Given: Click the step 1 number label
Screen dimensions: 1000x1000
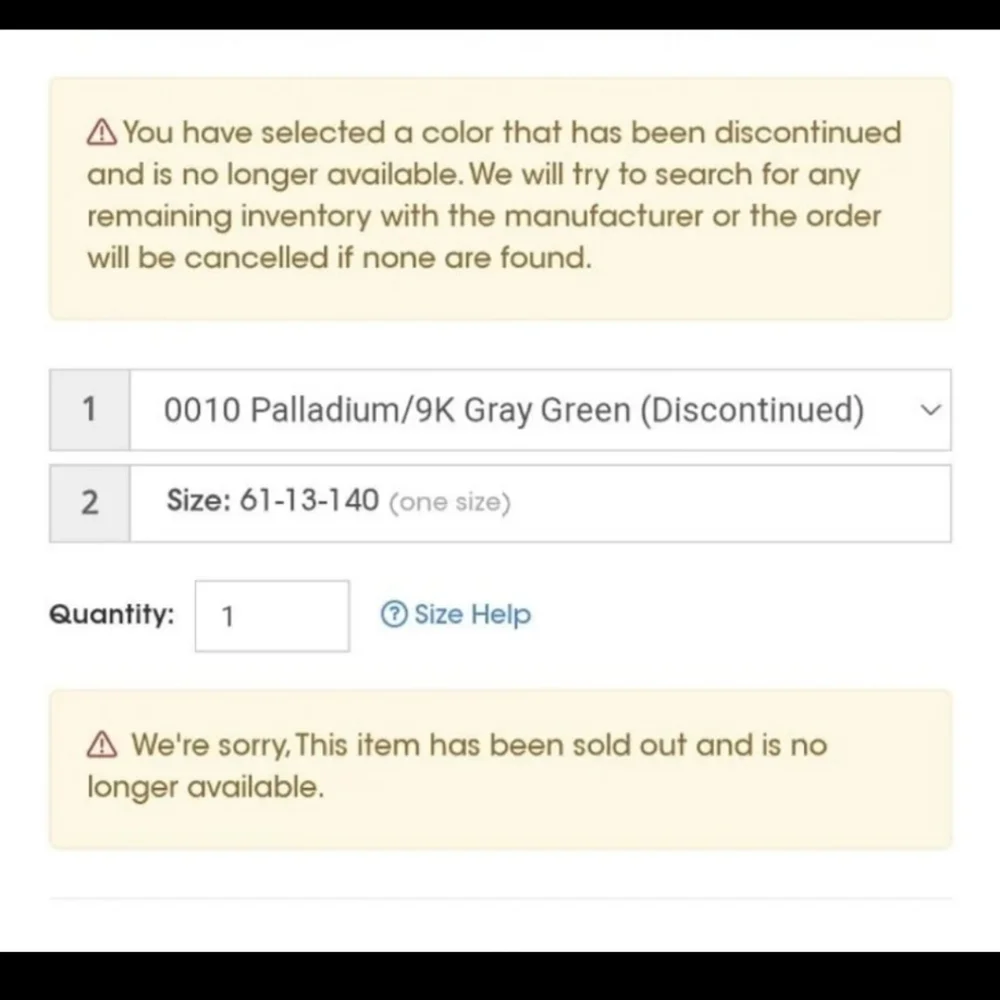Looking at the screenshot, I should coord(90,409).
